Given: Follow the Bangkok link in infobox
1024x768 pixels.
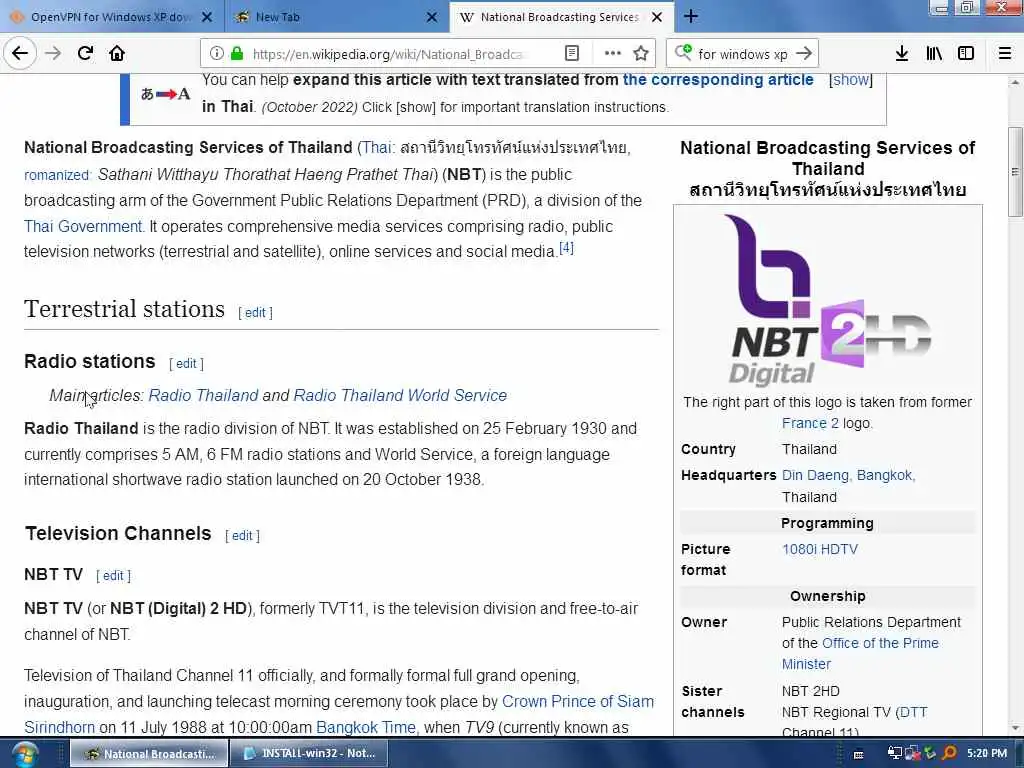Looking at the screenshot, I should [884, 475].
